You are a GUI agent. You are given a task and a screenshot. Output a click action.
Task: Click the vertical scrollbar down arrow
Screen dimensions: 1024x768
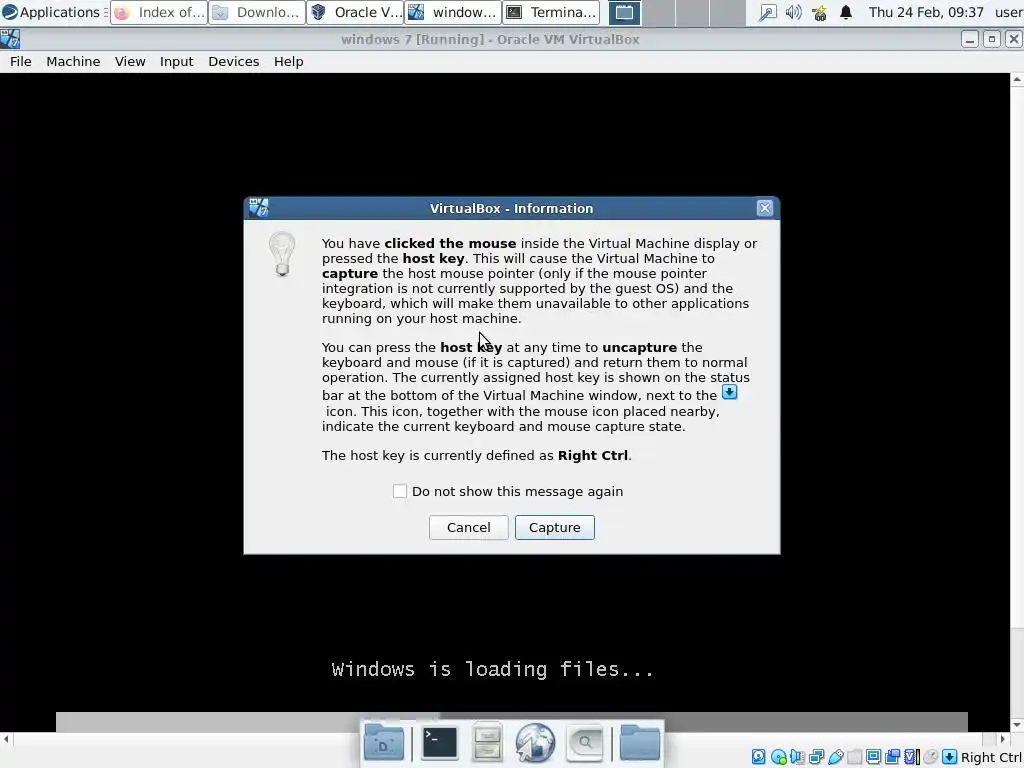[x=1017, y=724]
